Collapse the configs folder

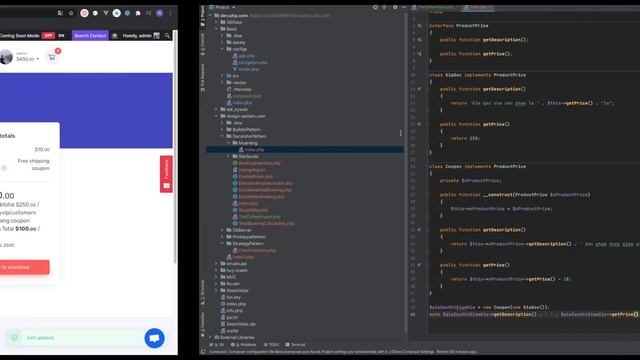coord(222,49)
